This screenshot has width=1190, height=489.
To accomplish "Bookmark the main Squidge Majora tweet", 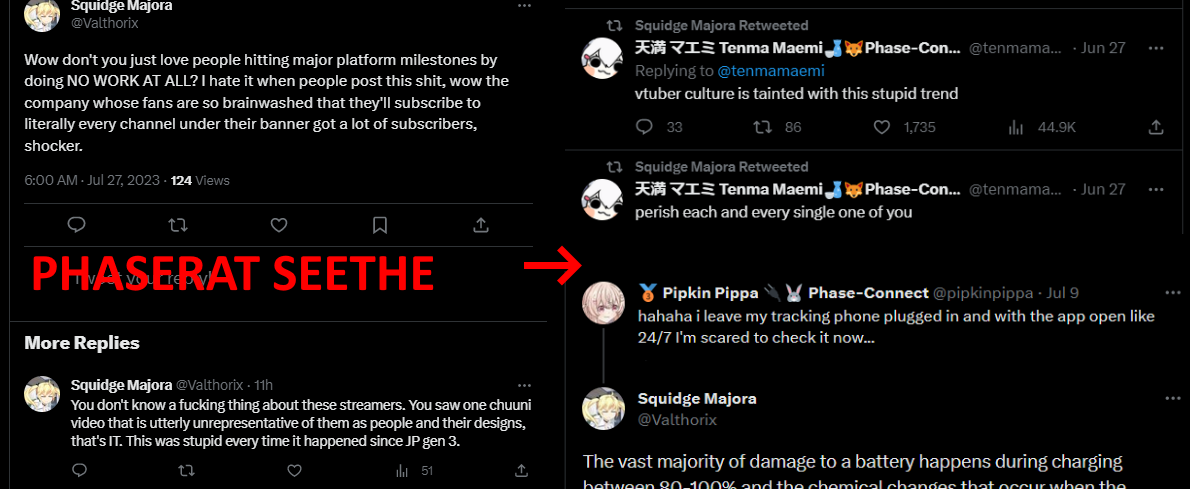I will point(379,225).
